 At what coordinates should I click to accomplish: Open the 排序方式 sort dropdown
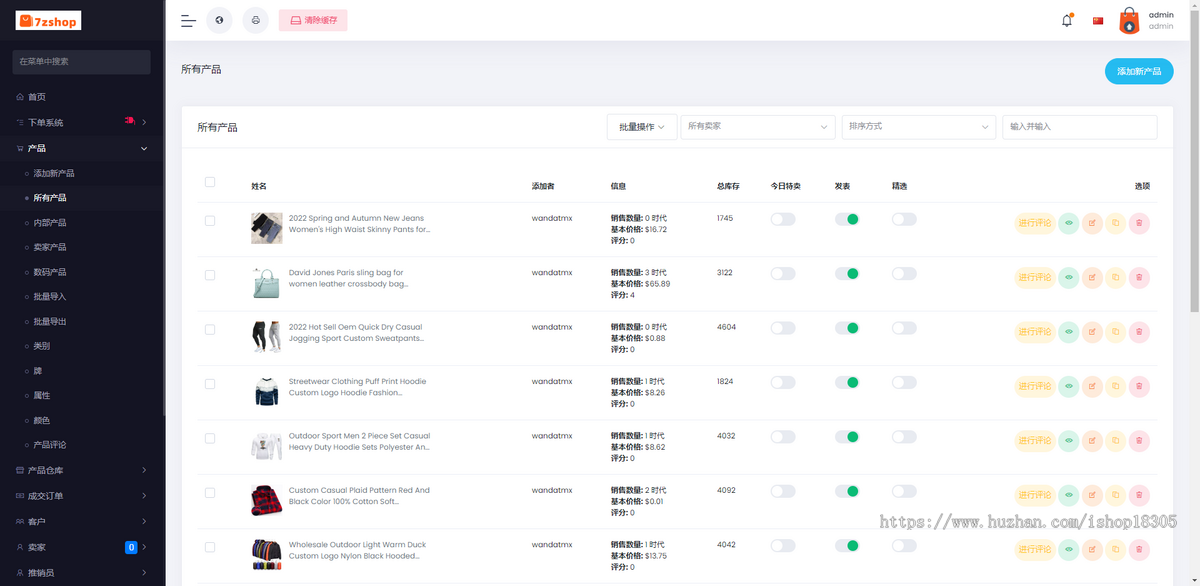click(919, 127)
